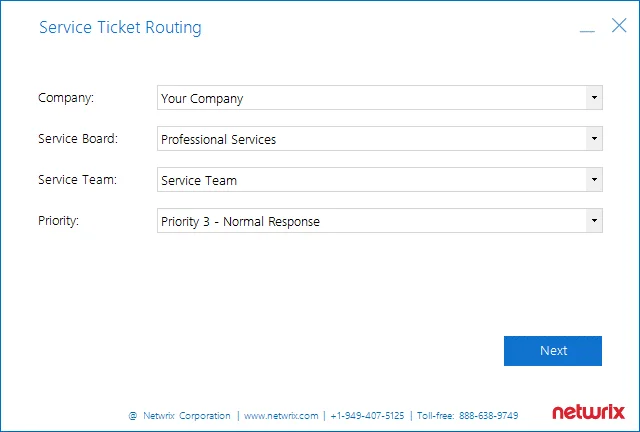Expand the Priority dropdown arrow

(594, 220)
